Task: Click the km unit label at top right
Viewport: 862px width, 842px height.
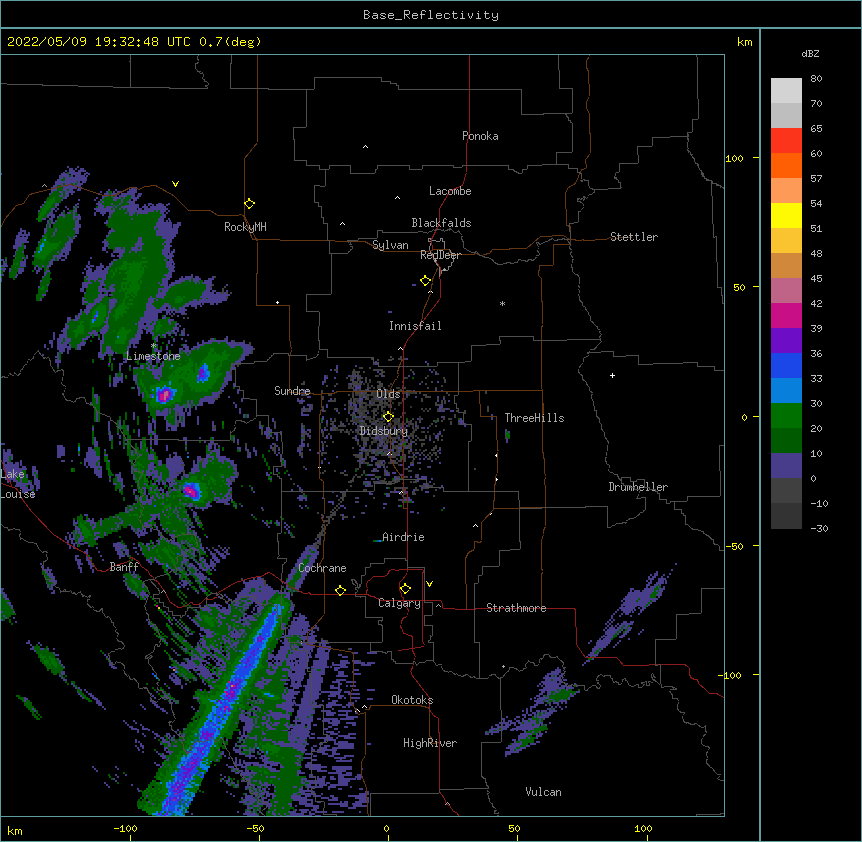Action: pyautogui.click(x=744, y=42)
